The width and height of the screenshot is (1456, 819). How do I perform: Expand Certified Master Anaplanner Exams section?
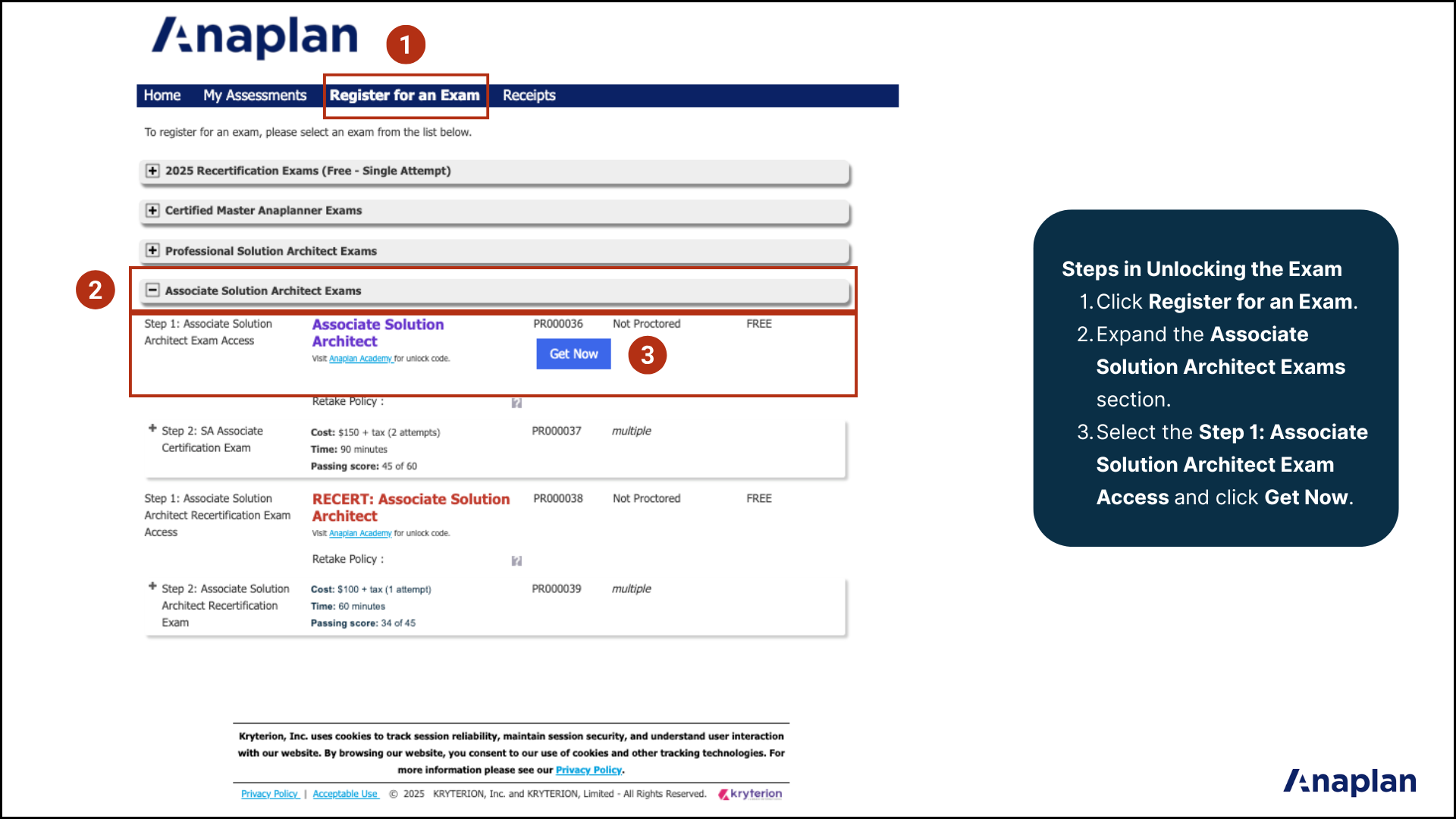(x=152, y=210)
